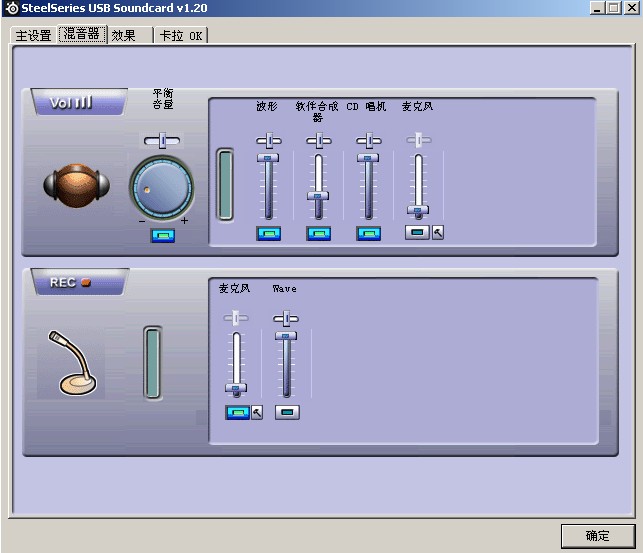Open the 效果 tab
Viewport: 643px width, 553px height.
130,35
